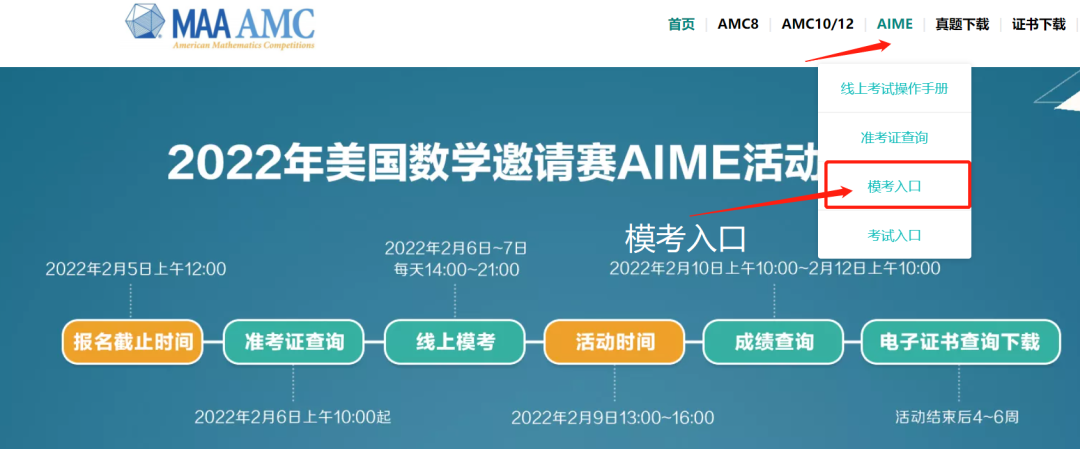Click the green 准考证查询 timeline step
This screenshot has height=449, width=1080.
tap(293, 342)
